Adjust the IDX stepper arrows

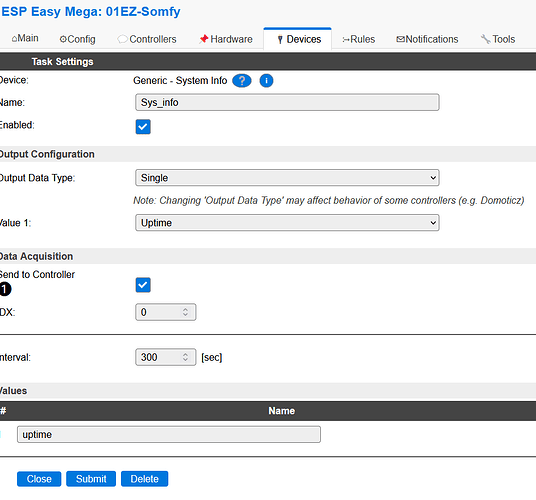click(x=185, y=312)
